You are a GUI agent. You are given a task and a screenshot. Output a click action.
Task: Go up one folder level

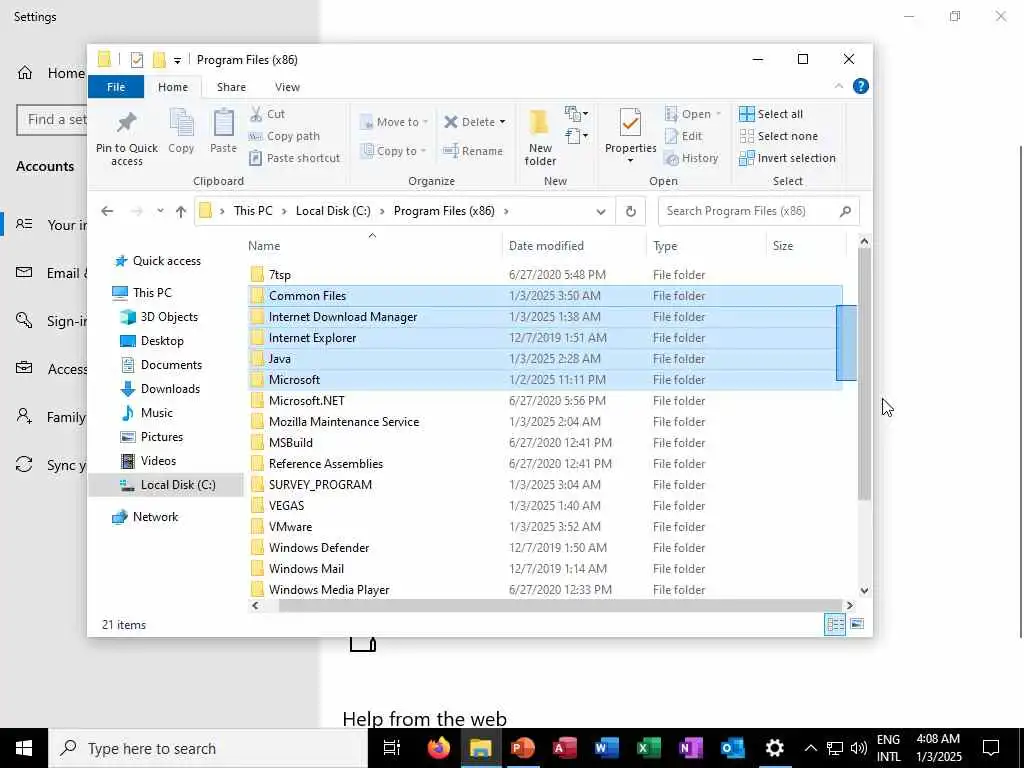(181, 211)
